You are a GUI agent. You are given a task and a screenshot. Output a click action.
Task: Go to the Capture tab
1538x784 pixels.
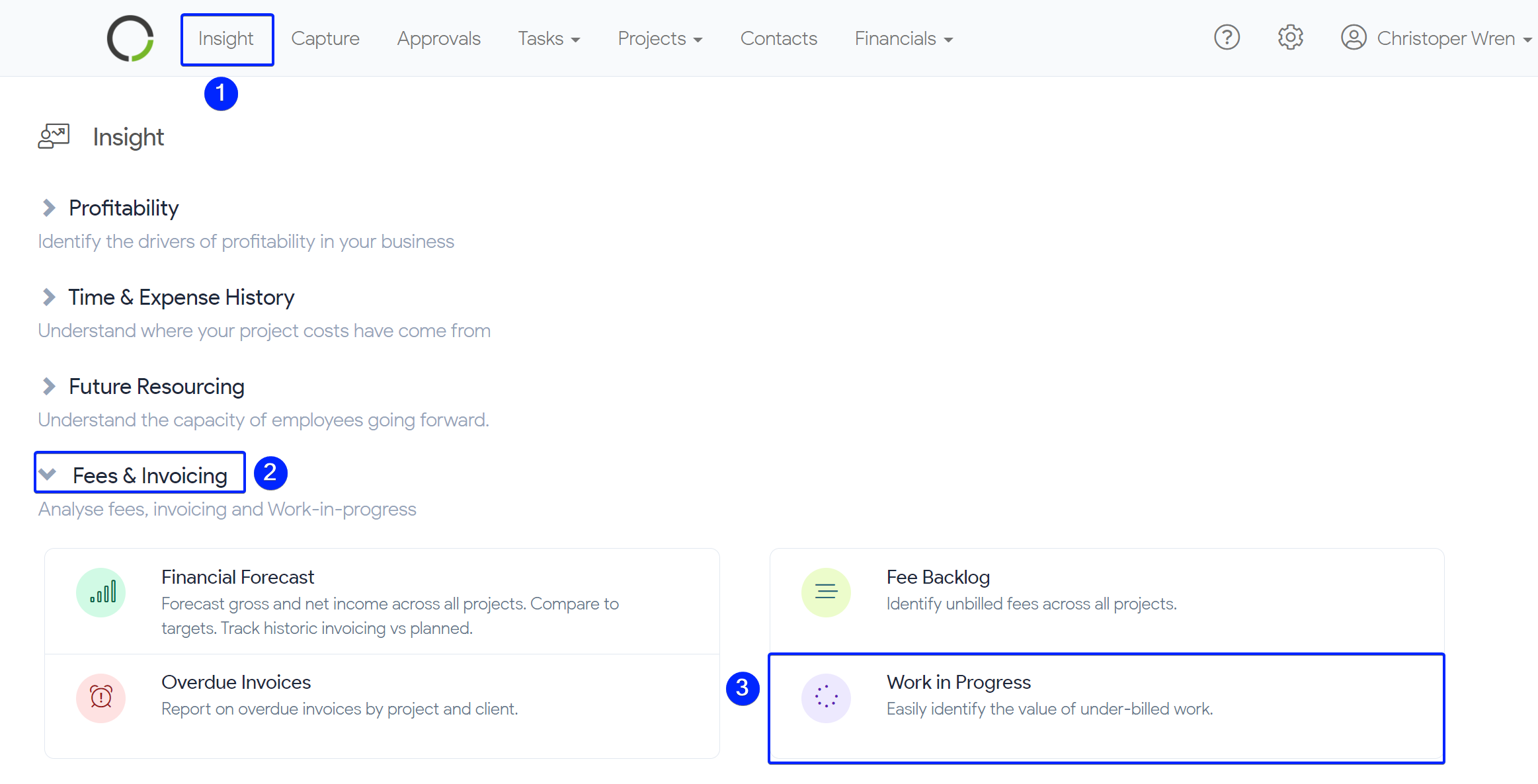point(325,39)
